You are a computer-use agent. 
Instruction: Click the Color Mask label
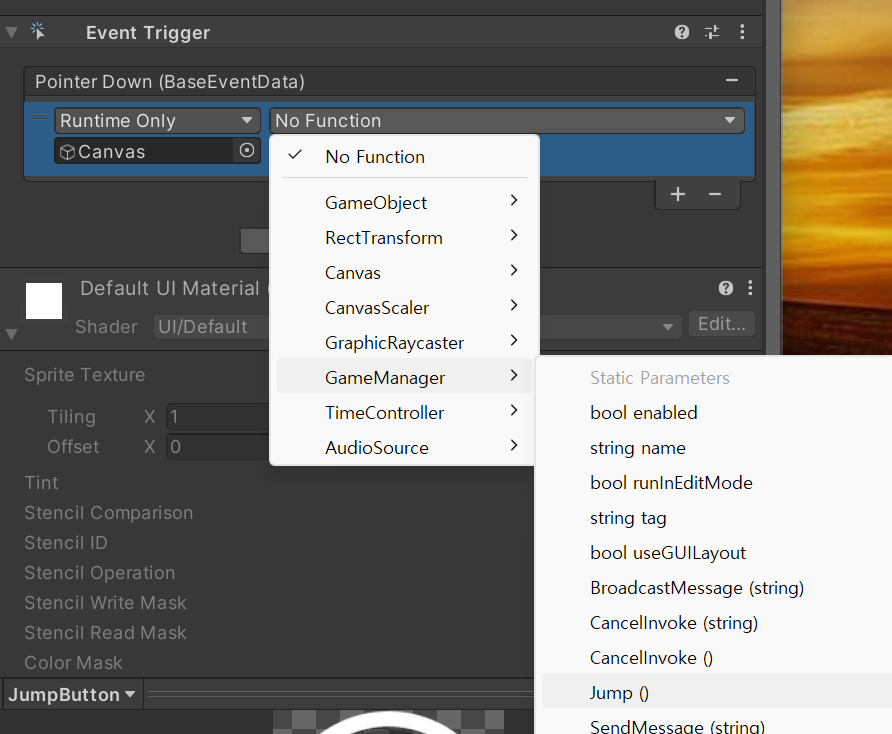point(73,663)
